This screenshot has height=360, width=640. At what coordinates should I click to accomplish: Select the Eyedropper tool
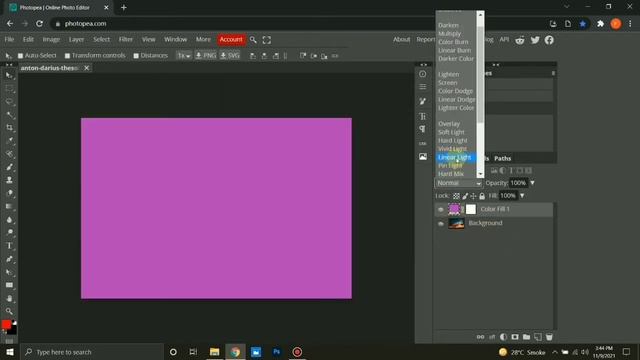click(x=9, y=141)
